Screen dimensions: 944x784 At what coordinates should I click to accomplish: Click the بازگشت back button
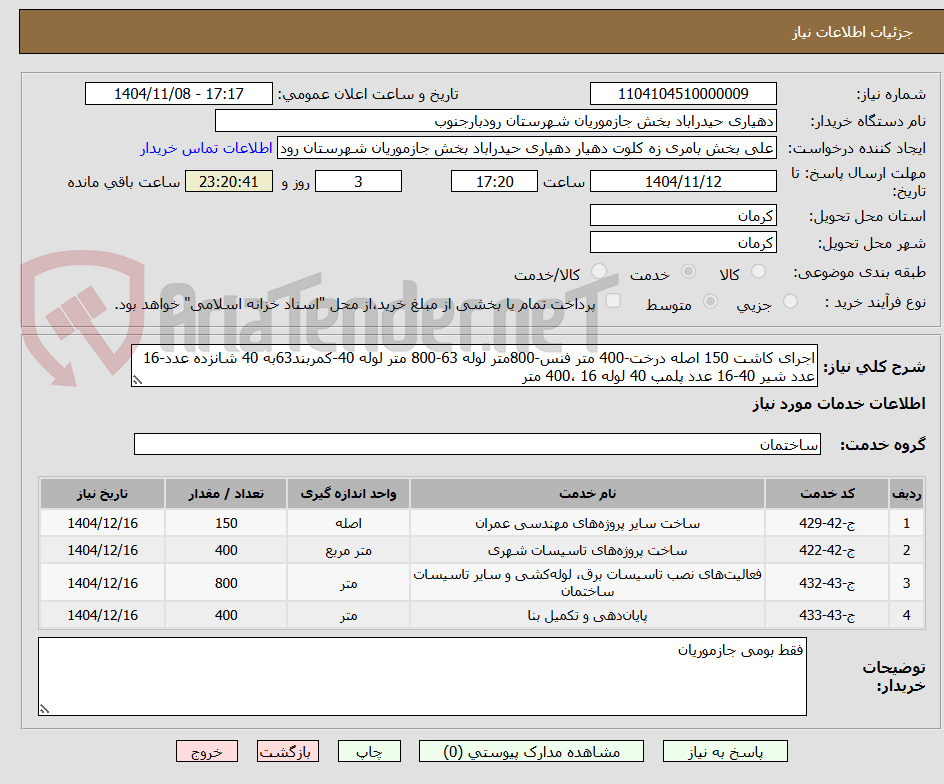coord(287,751)
